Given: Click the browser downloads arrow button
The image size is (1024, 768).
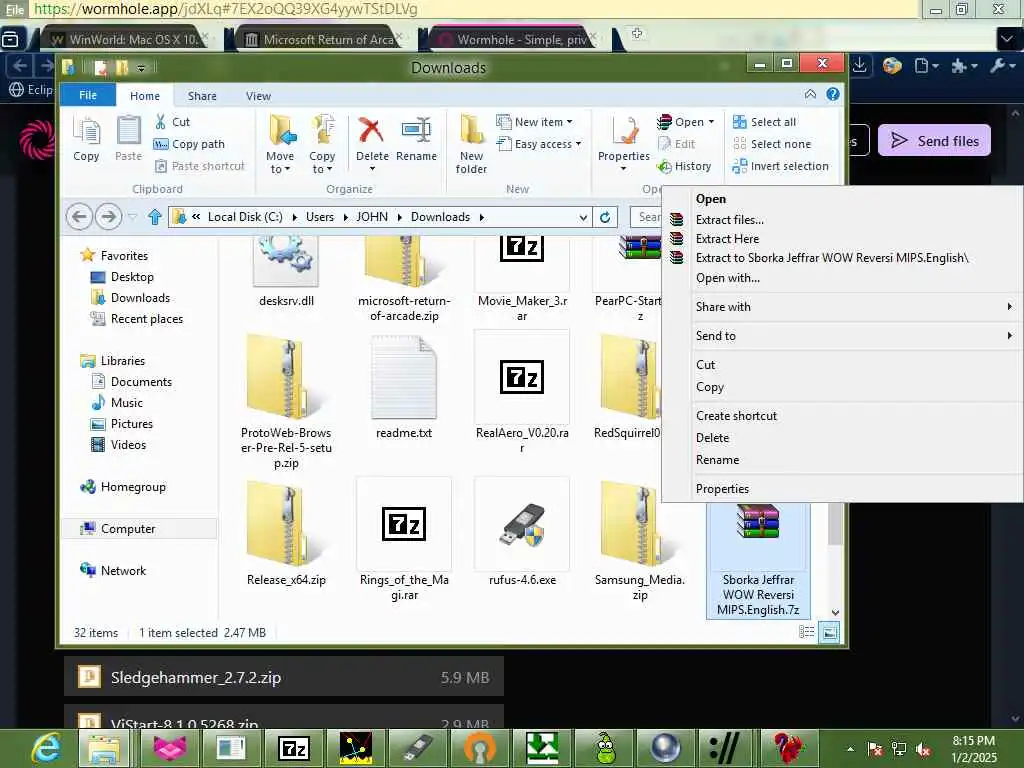Looking at the screenshot, I should [x=860, y=66].
